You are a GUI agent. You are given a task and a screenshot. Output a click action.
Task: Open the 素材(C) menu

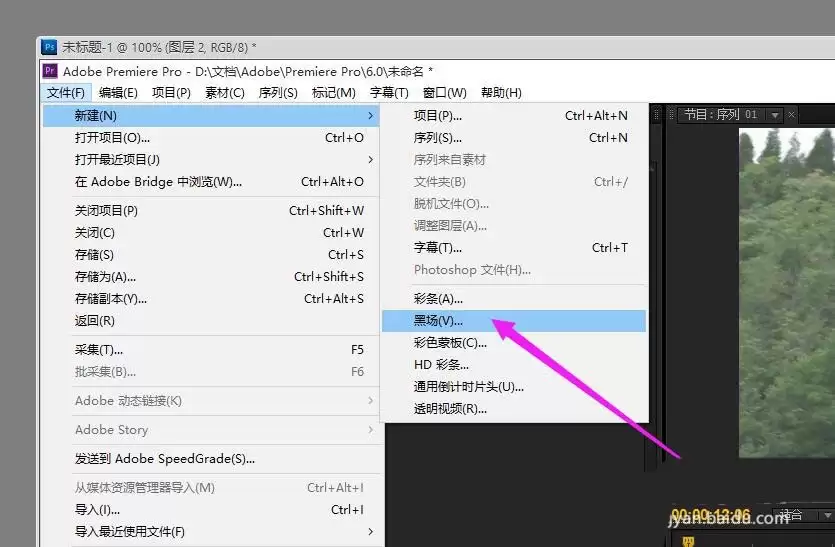tap(225, 93)
